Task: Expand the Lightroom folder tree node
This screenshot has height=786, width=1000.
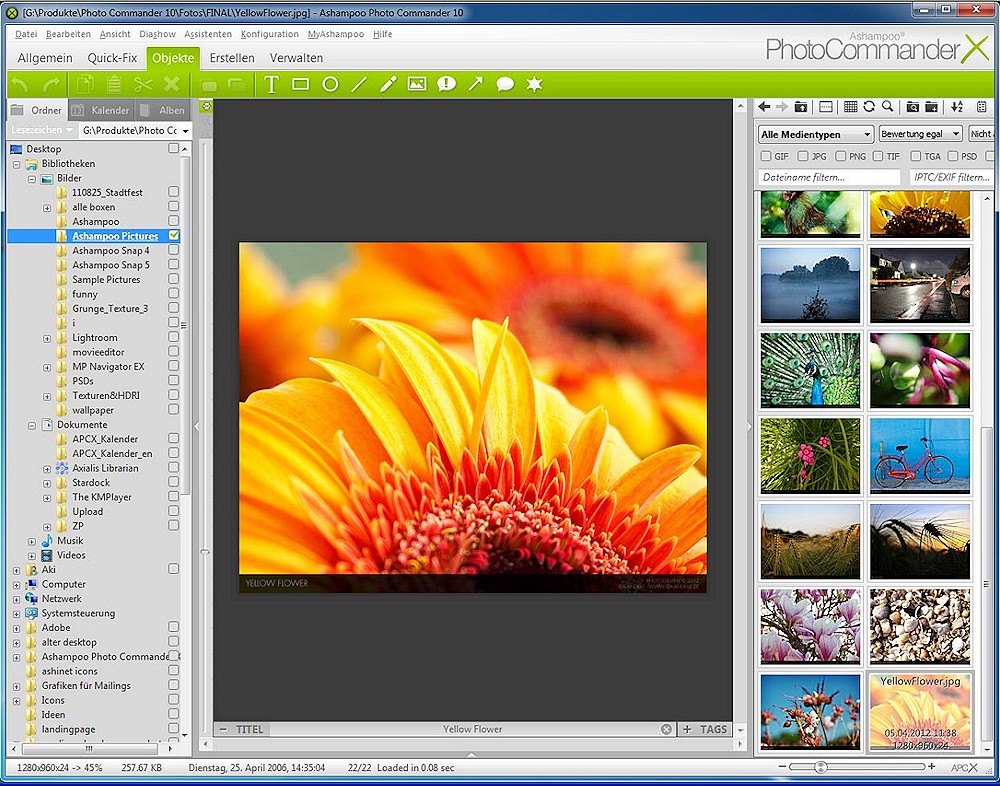Action: click(x=47, y=338)
